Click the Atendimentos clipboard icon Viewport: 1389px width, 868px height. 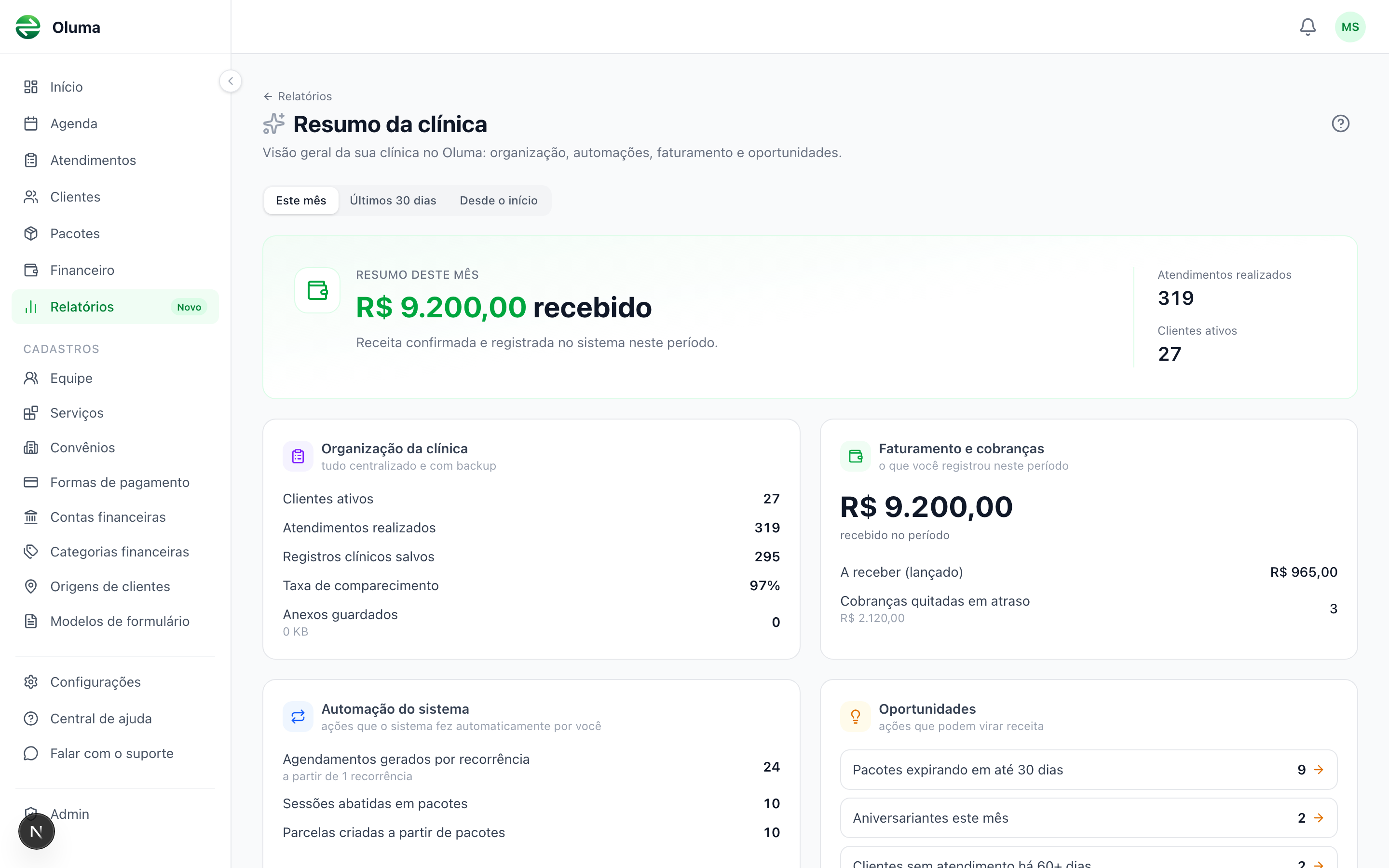31,160
